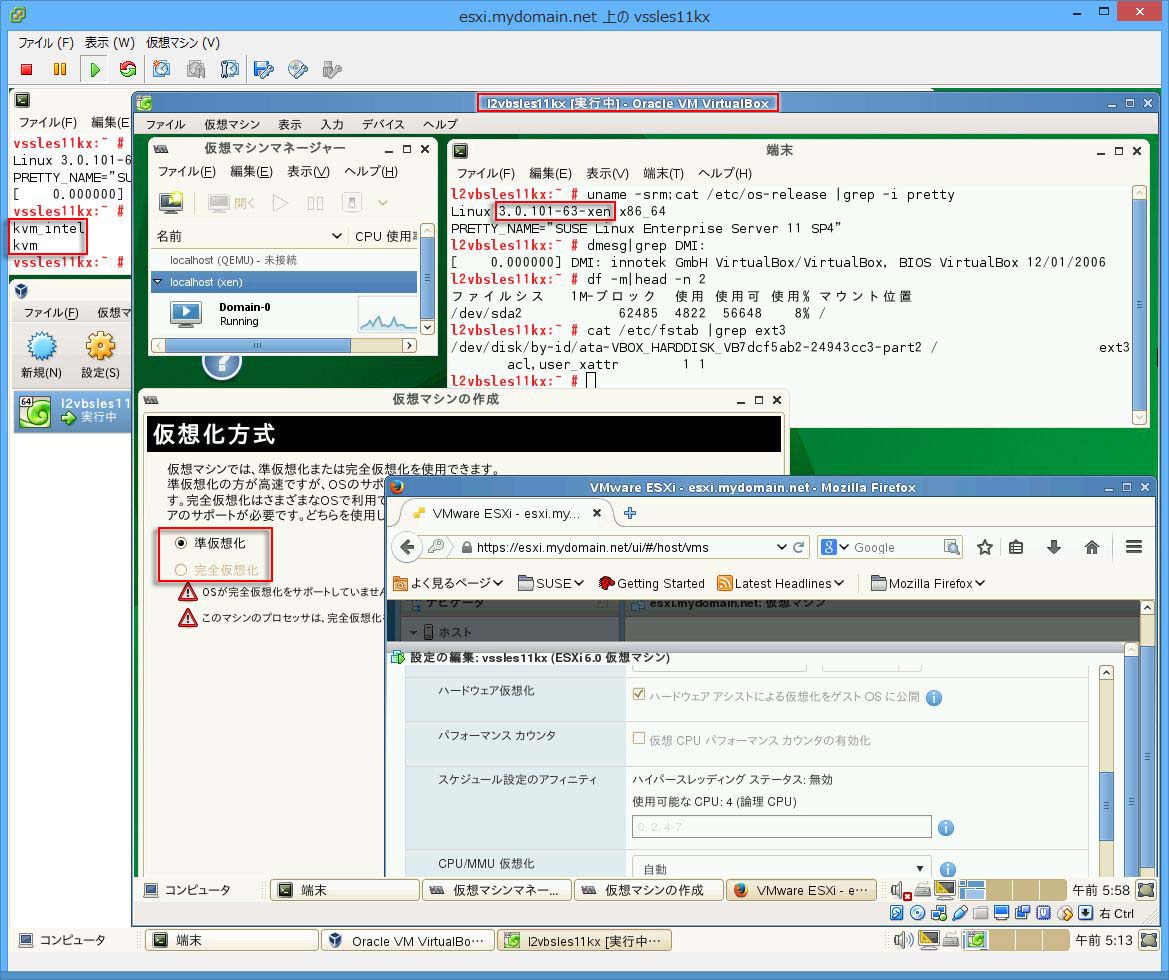This screenshot has width=1169, height=980.
Task: Open デバイス menu in VirtualBox window
Action: pyautogui.click(x=383, y=125)
